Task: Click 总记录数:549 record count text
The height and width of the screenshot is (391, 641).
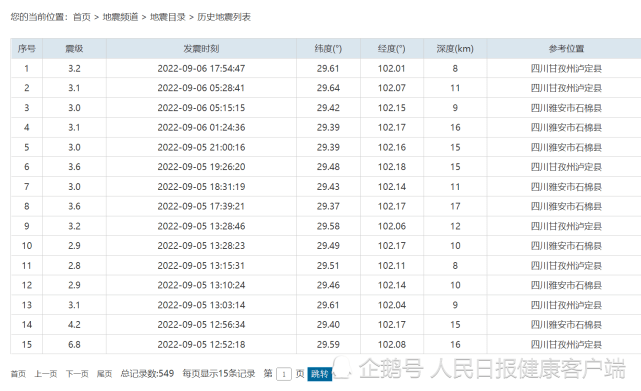Action: click(x=147, y=373)
